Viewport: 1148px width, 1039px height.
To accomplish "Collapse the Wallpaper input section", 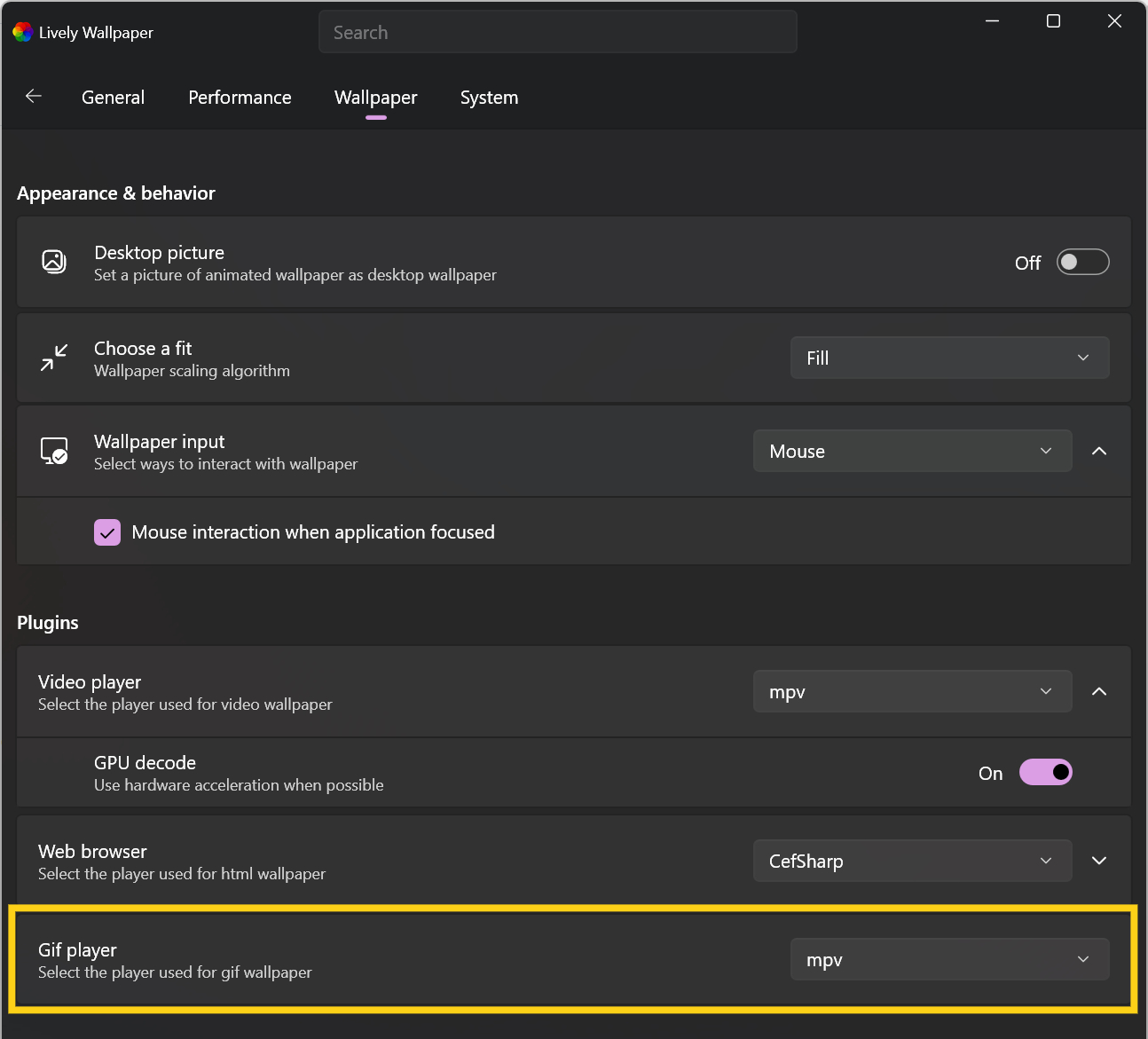I will [x=1099, y=451].
